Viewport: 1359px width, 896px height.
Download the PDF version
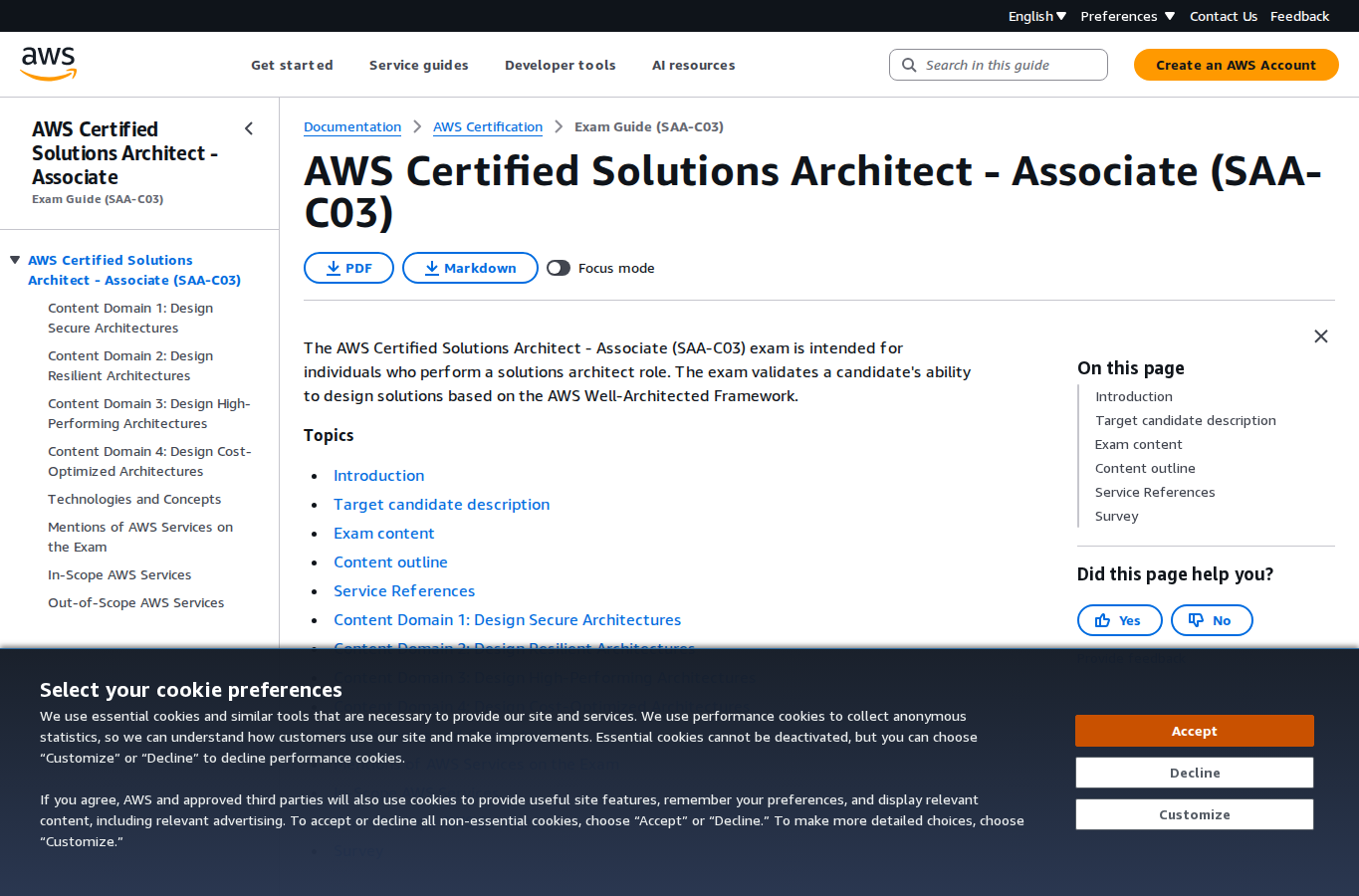click(348, 268)
